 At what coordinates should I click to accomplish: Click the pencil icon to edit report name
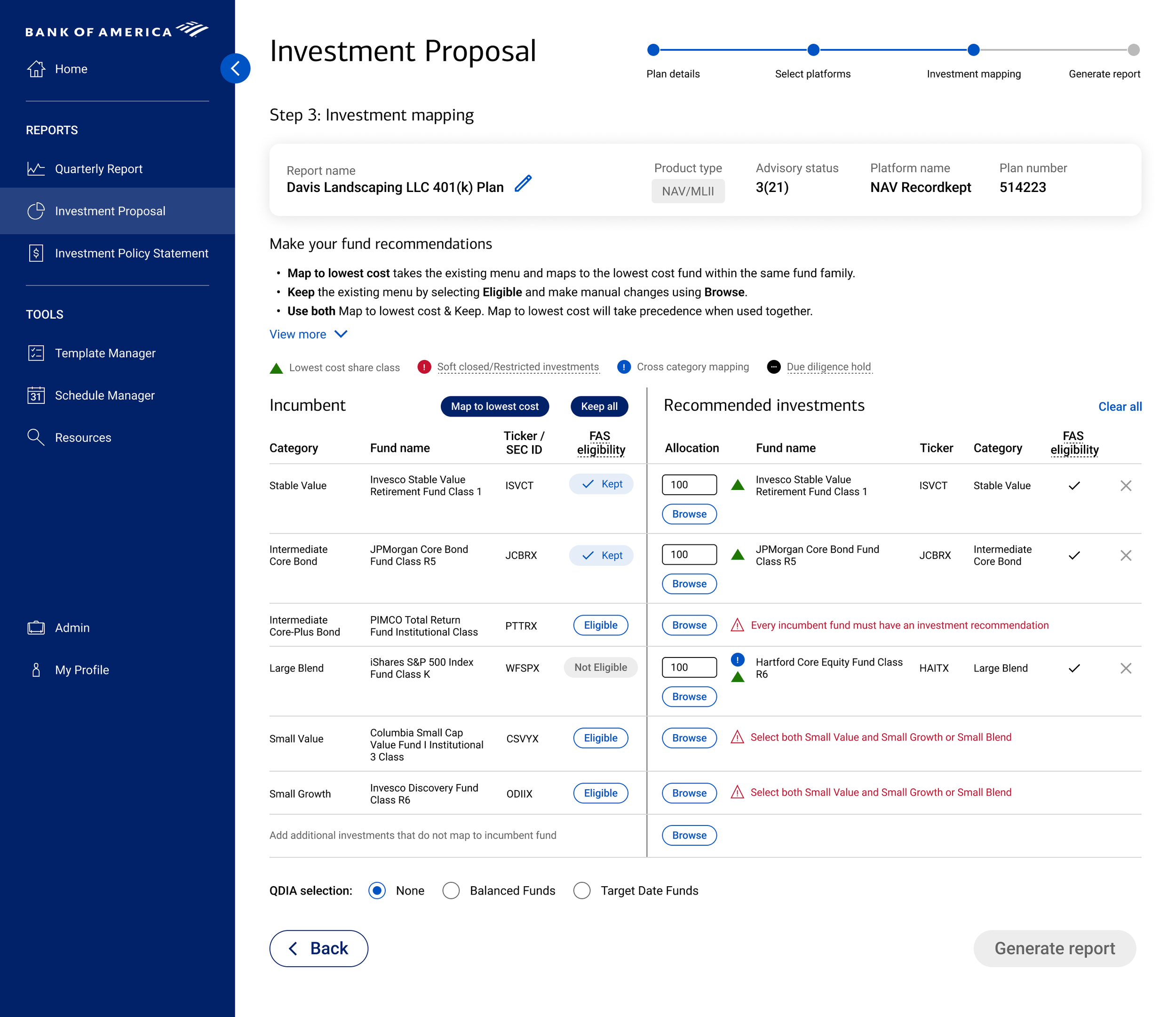(523, 184)
